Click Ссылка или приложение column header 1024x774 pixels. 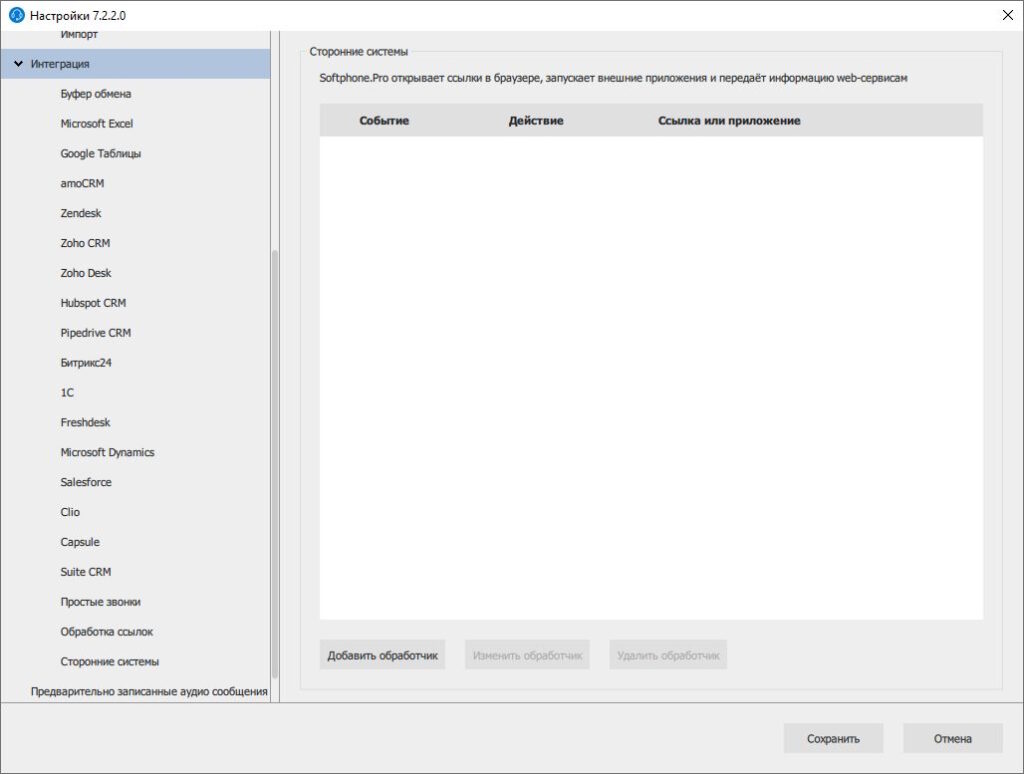coord(728,121)
